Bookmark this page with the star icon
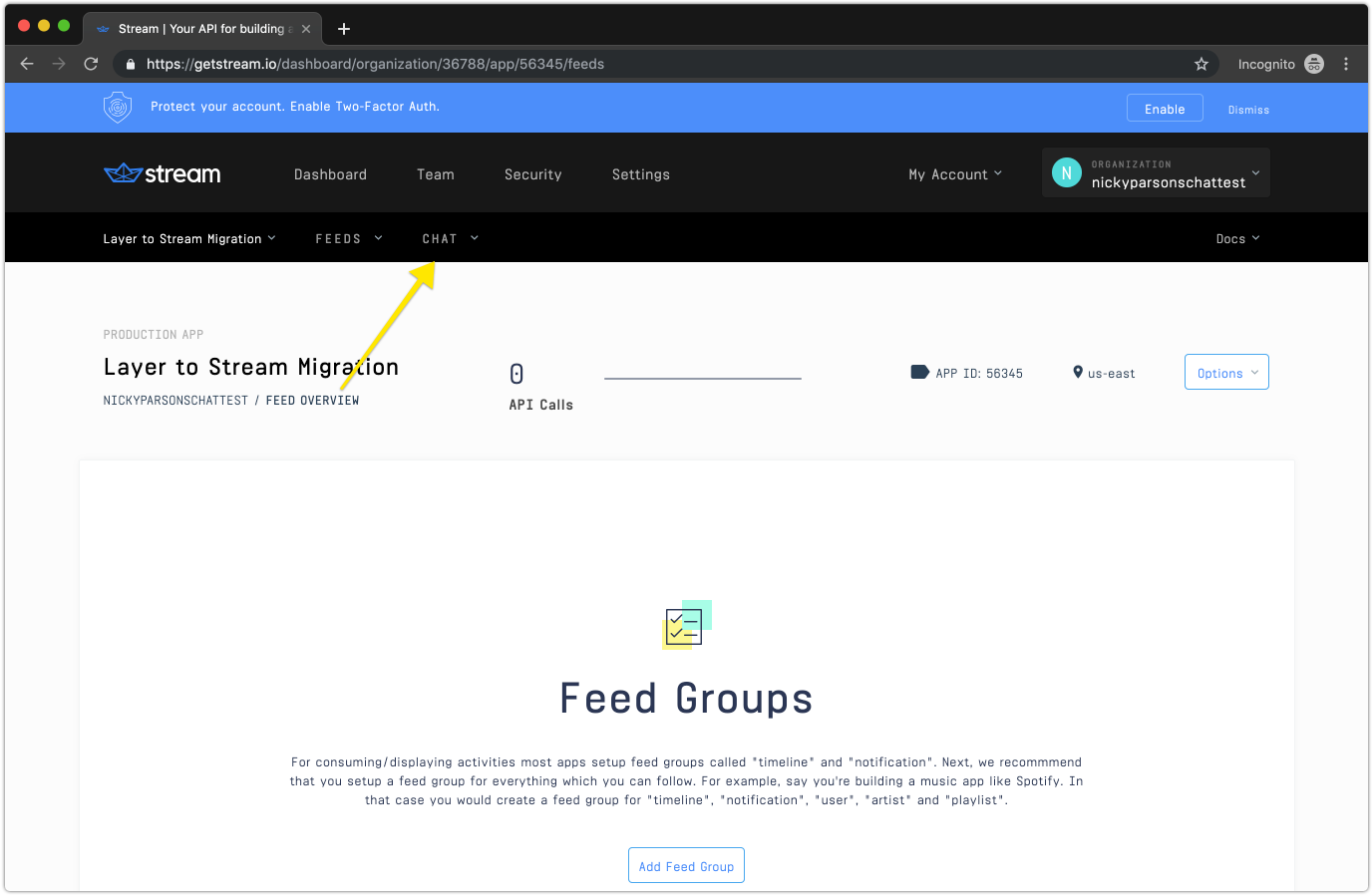 [1201, 64]
